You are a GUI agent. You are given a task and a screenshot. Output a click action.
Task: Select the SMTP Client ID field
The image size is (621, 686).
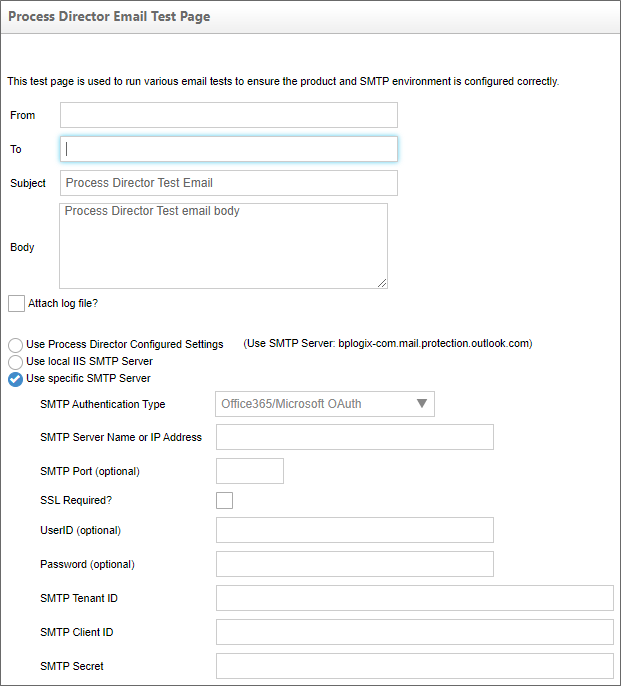tap(414, 632)
